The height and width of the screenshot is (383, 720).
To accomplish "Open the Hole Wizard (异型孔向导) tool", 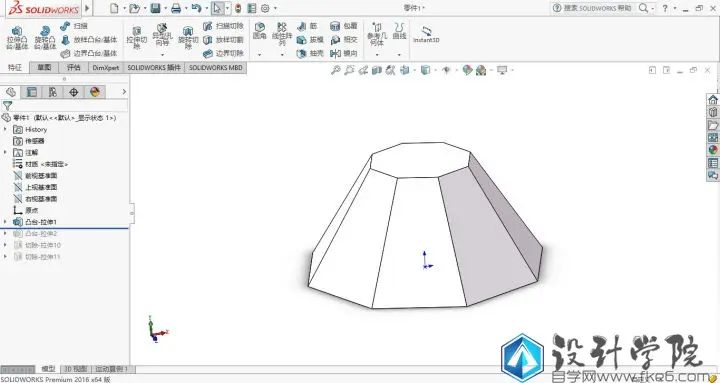I will coord(162,35).
